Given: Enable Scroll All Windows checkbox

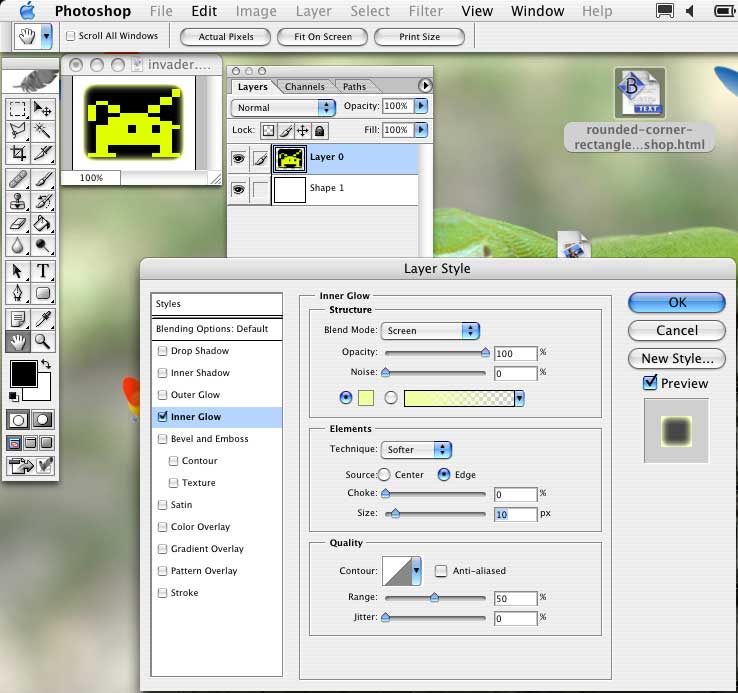Looking at the screenshot, I should coord(71,36).
